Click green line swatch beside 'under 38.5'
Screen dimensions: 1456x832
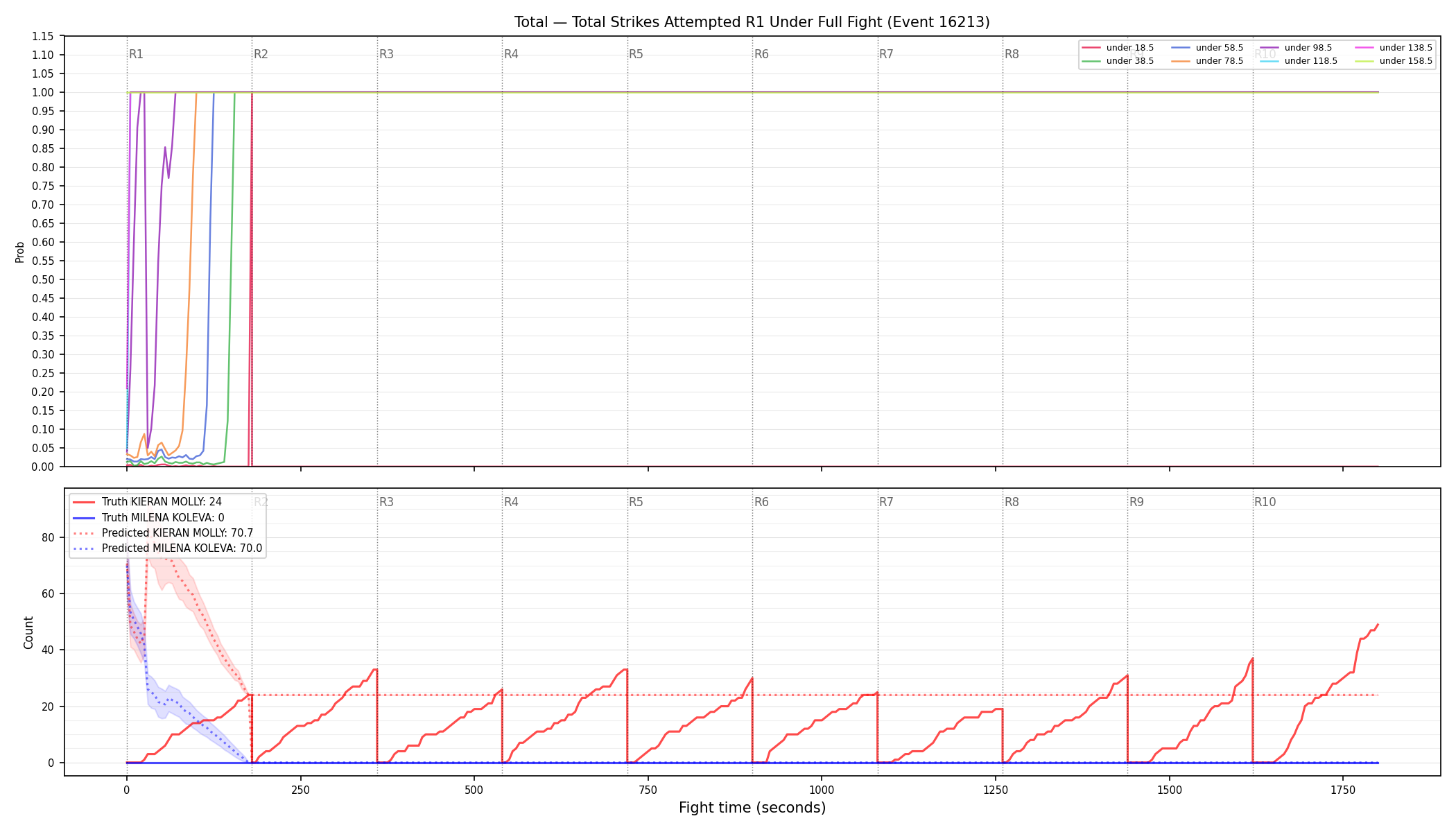click(x=1091, y=61)
